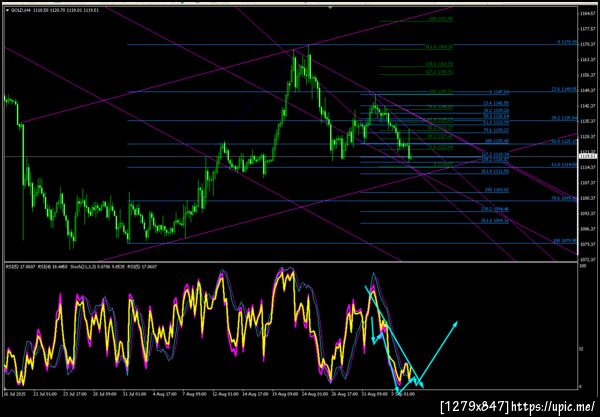This screenshot has width=600, height=417.
Task: Click the 1107.37 price scale label
Action: (586, 183)
